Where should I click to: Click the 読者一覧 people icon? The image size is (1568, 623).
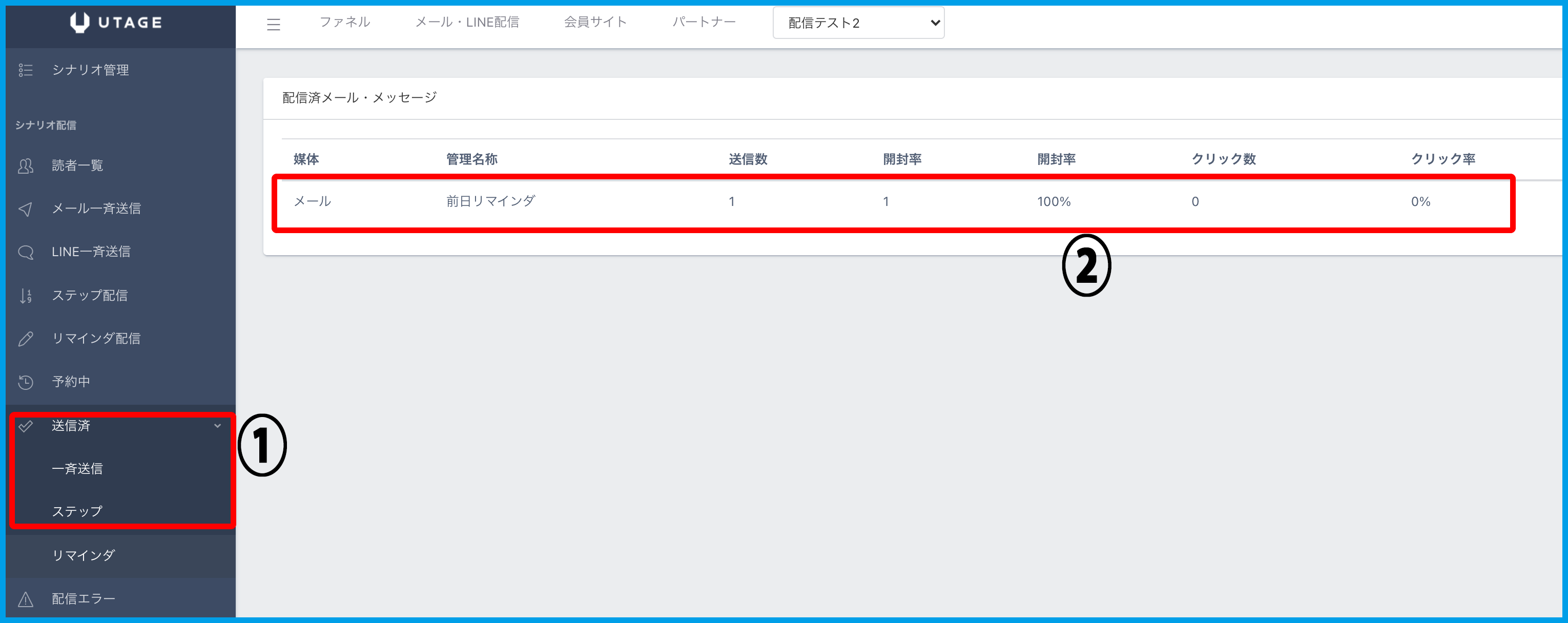tap(26, 165)
